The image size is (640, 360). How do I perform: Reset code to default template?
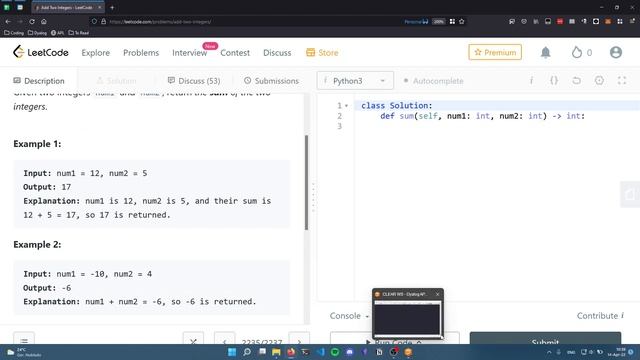coord(576,80)
